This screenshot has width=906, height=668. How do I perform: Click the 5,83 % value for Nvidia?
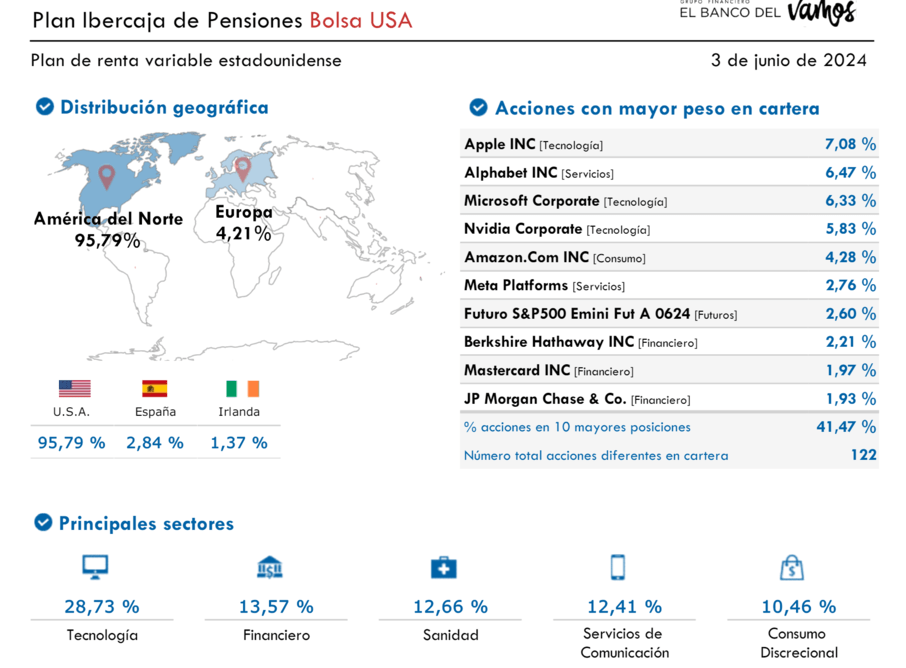click(x=850, y=229)
